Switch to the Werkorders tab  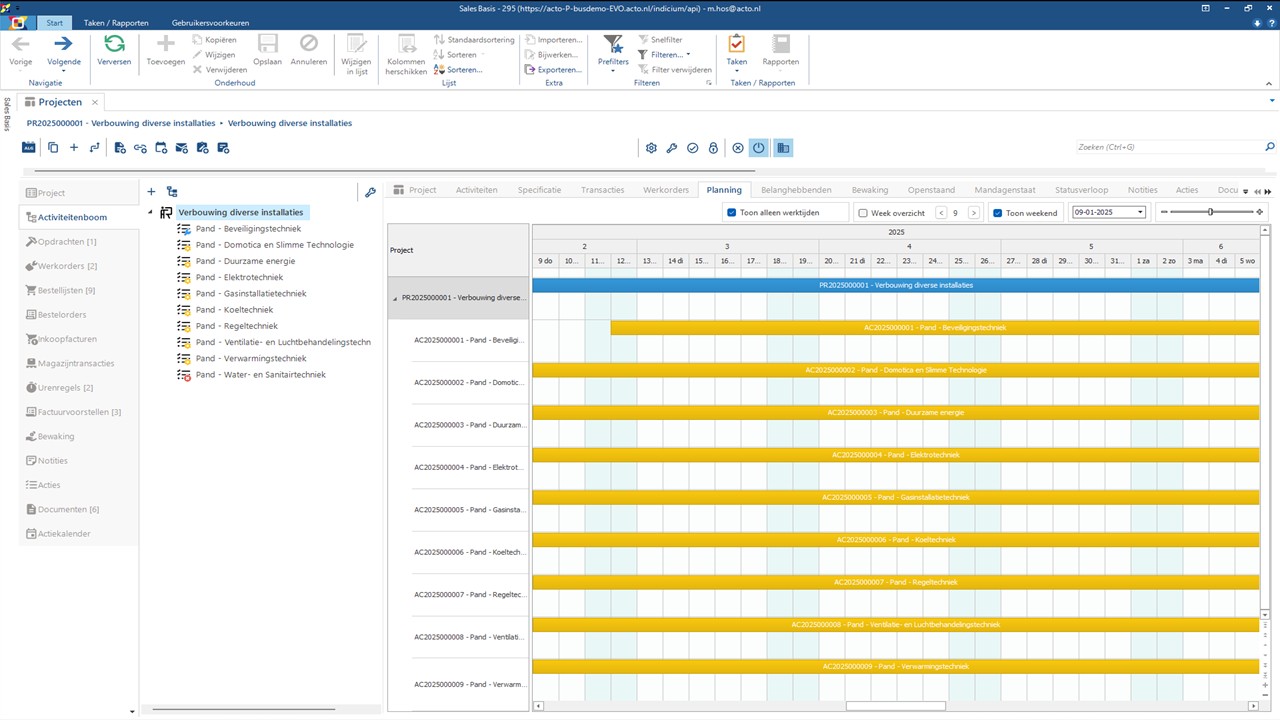(x=665, y=190)
